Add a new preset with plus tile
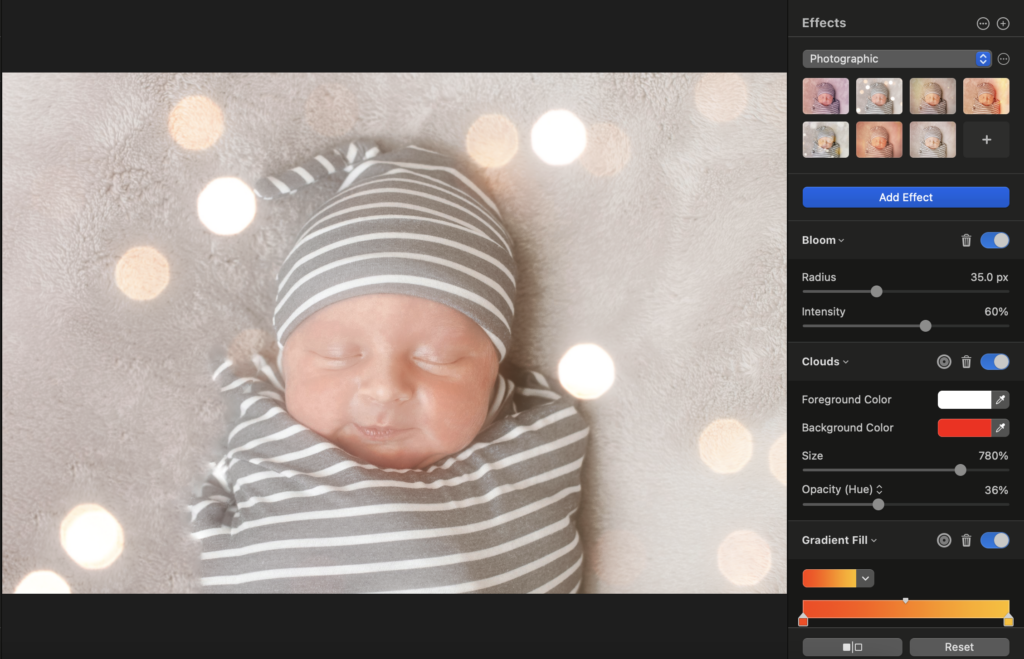1024x659 pixels. pyautogui.click(x=986, y=140)
